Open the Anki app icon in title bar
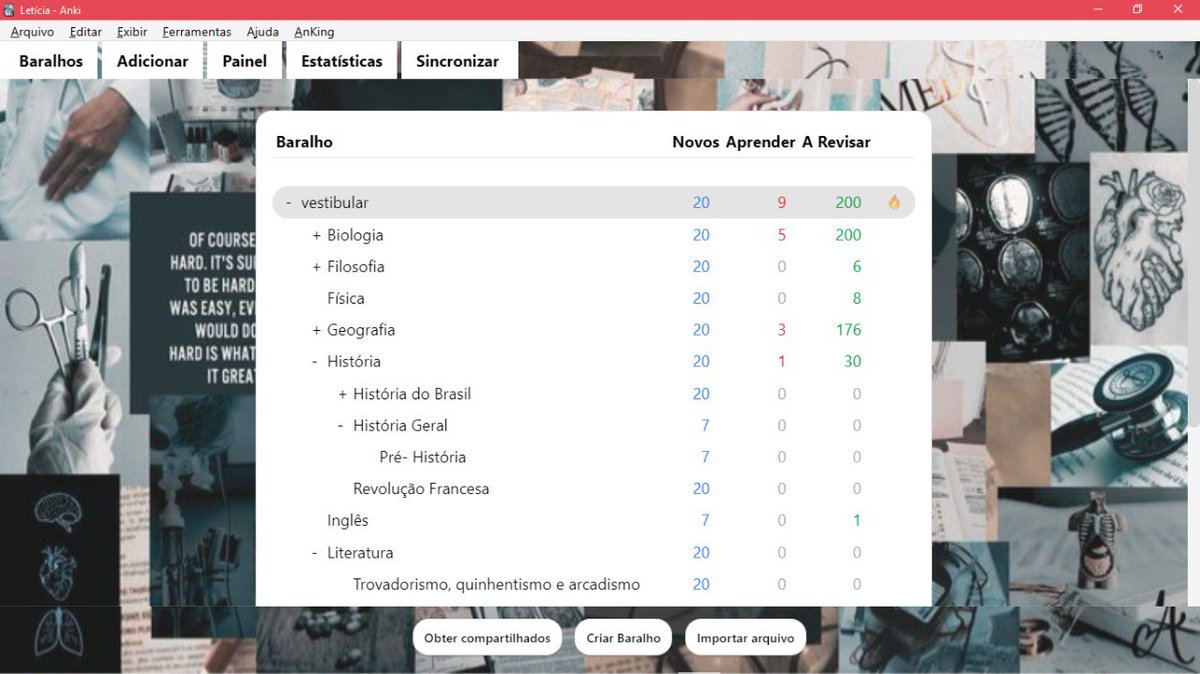1200x674 pixels. (9, 9)
